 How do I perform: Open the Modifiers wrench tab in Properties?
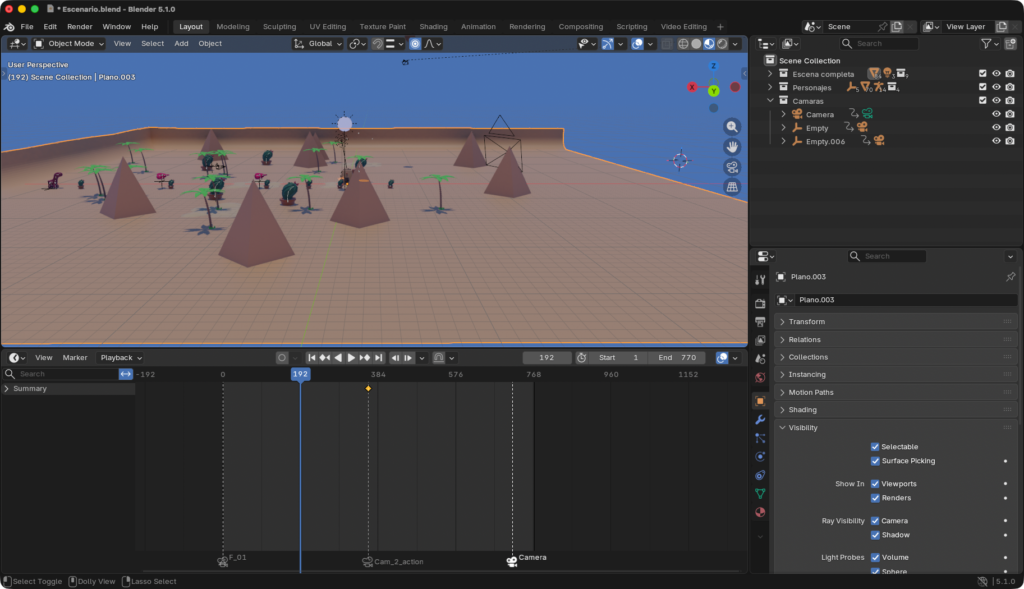pos(760,419)
